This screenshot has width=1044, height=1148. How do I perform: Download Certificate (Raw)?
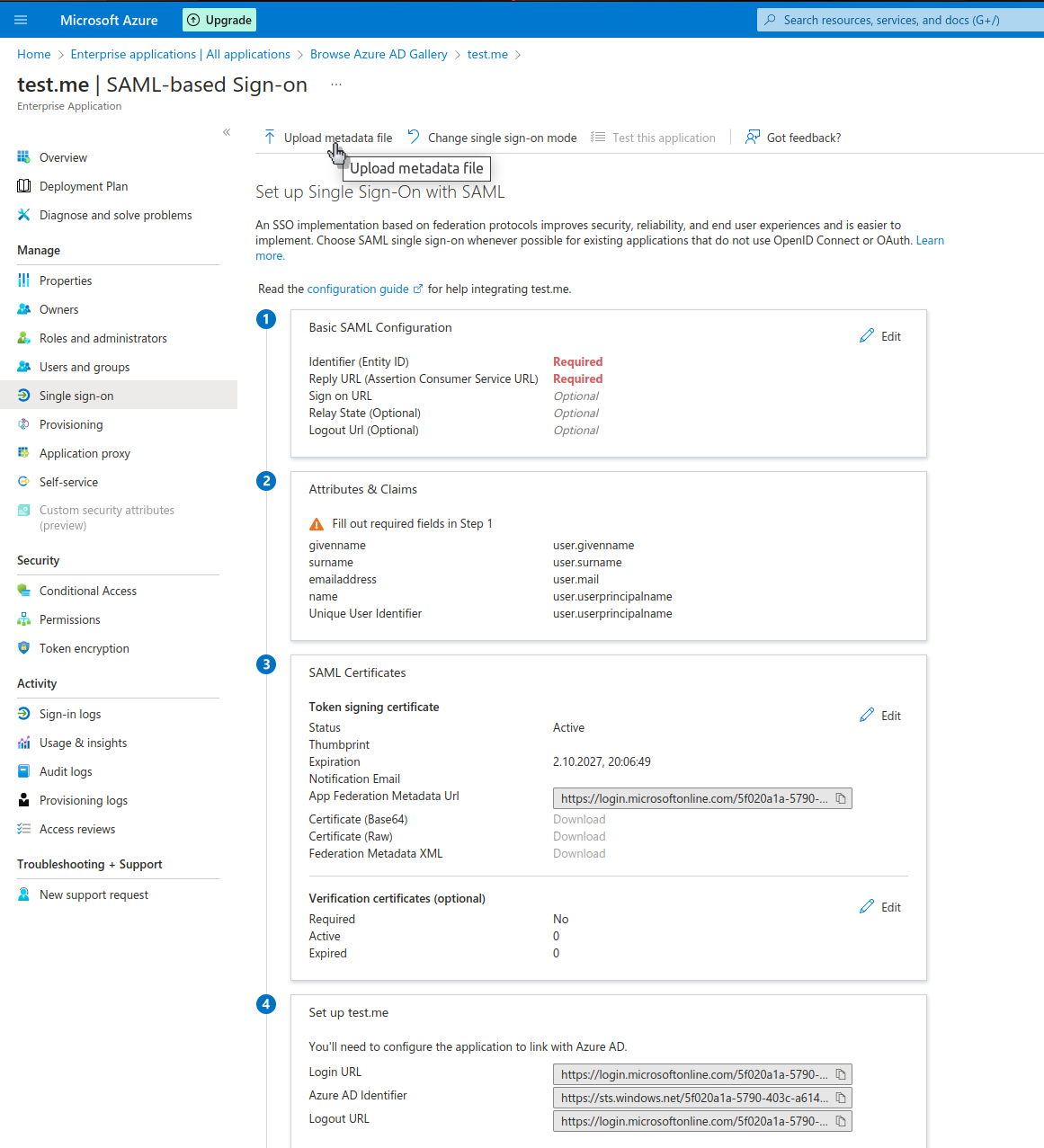tap(579, 836)
